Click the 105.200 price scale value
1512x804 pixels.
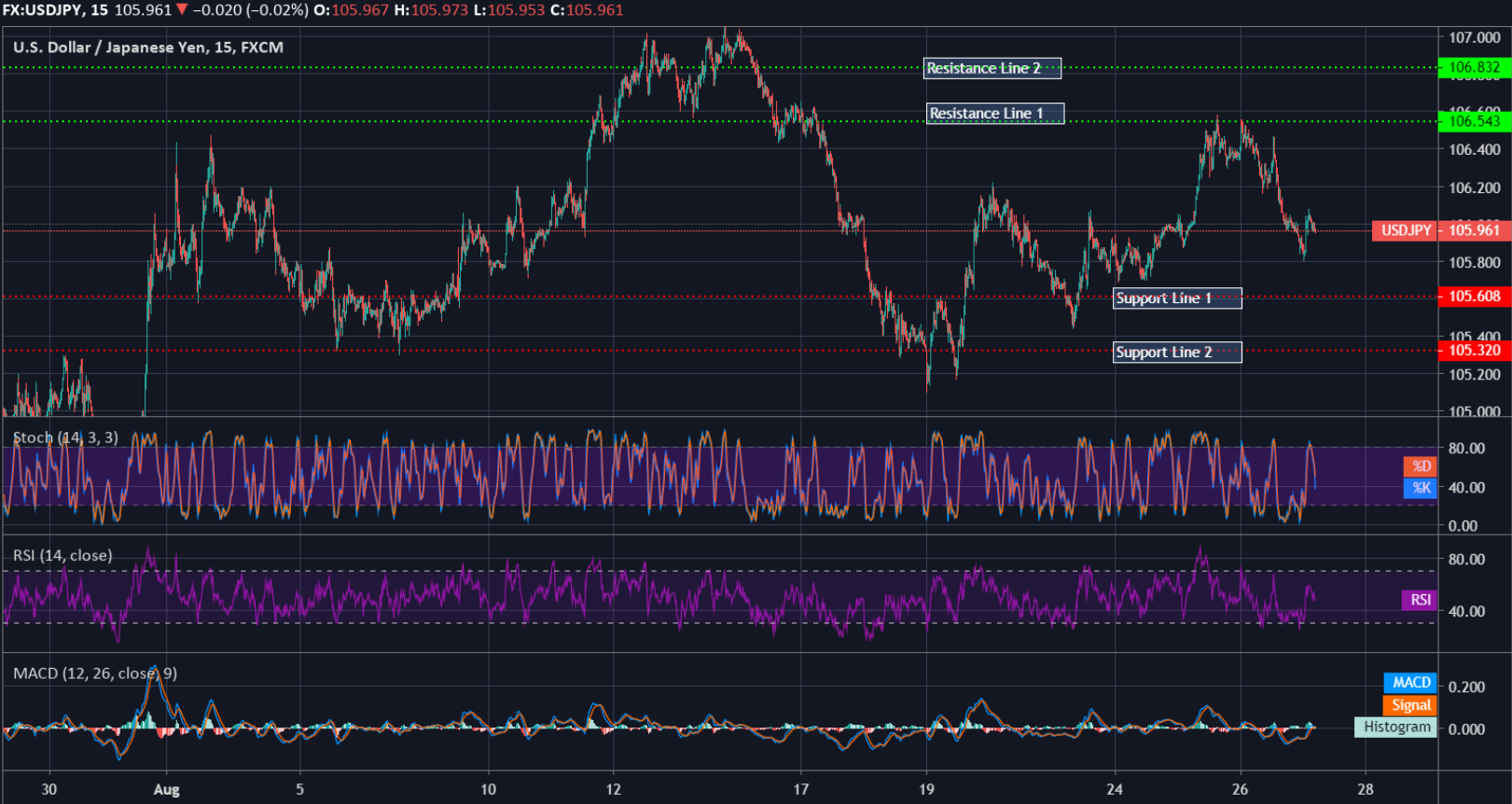[1475, 375]
